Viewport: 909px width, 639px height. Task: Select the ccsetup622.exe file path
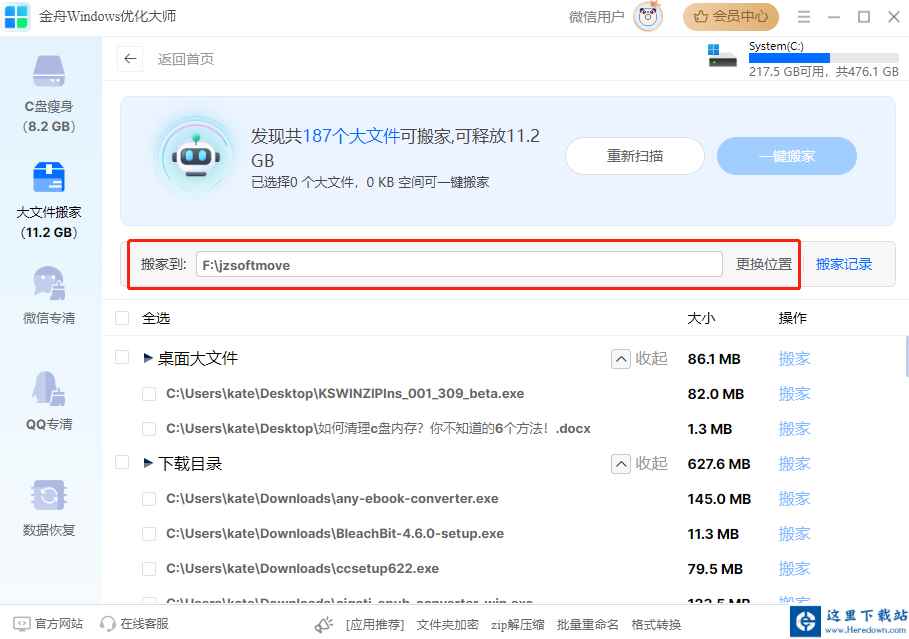pos(302,569)
